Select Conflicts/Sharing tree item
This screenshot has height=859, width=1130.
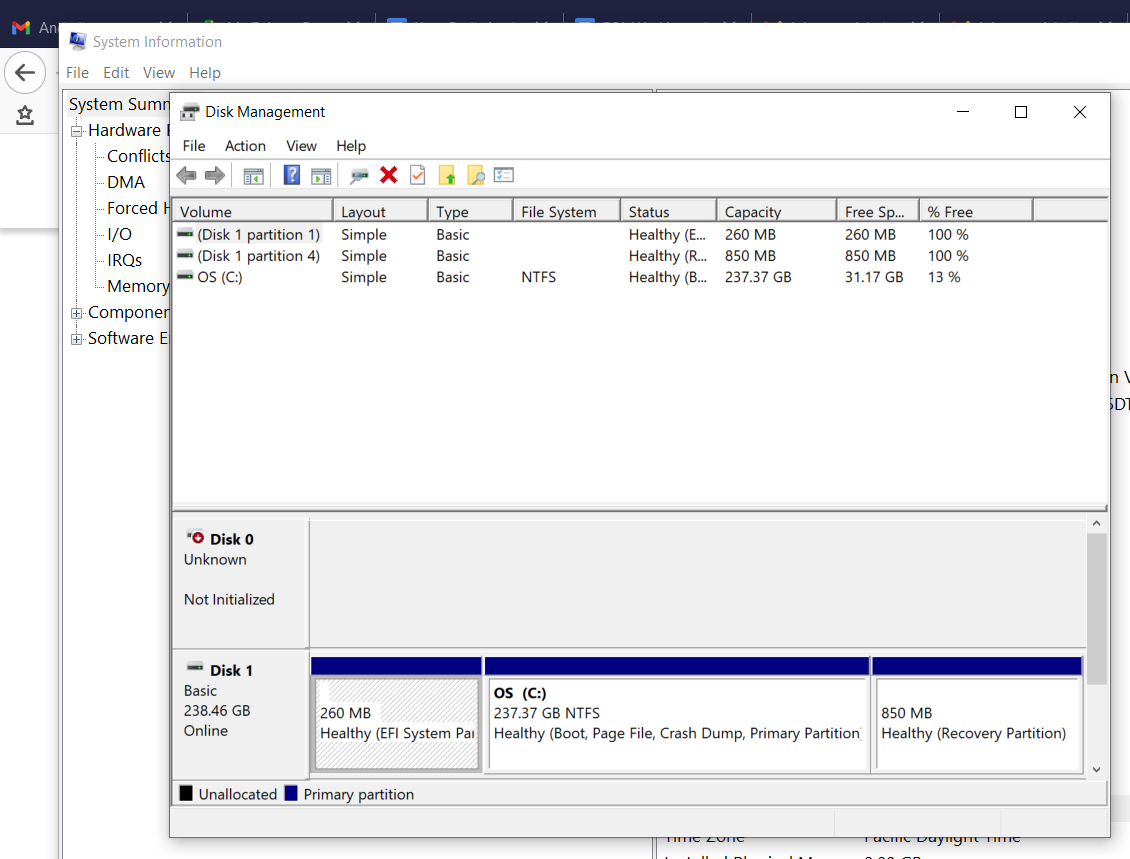(138, 156)
